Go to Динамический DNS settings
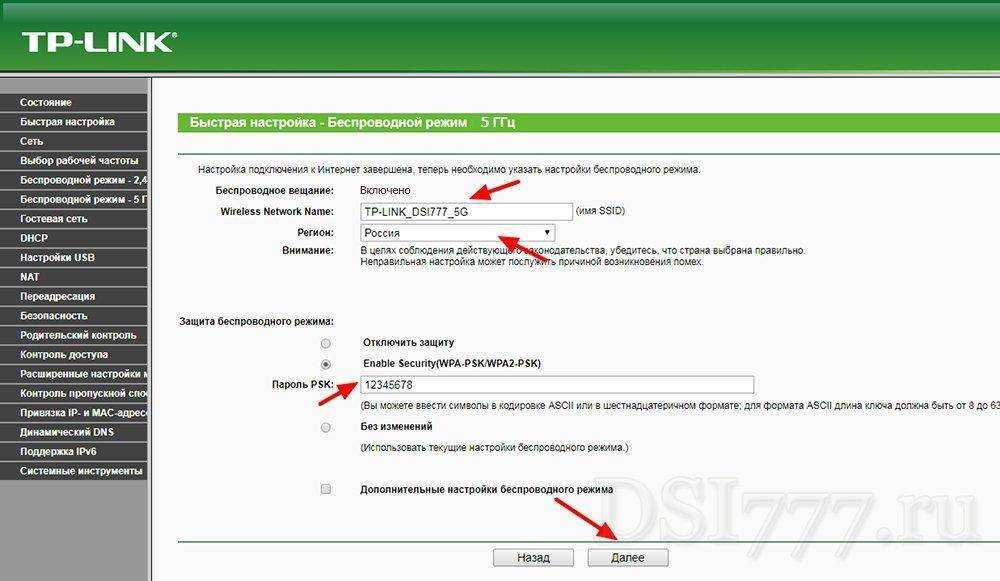This screenshot has height=581, width=1000. pyautogui.click(x=67, y=432)
